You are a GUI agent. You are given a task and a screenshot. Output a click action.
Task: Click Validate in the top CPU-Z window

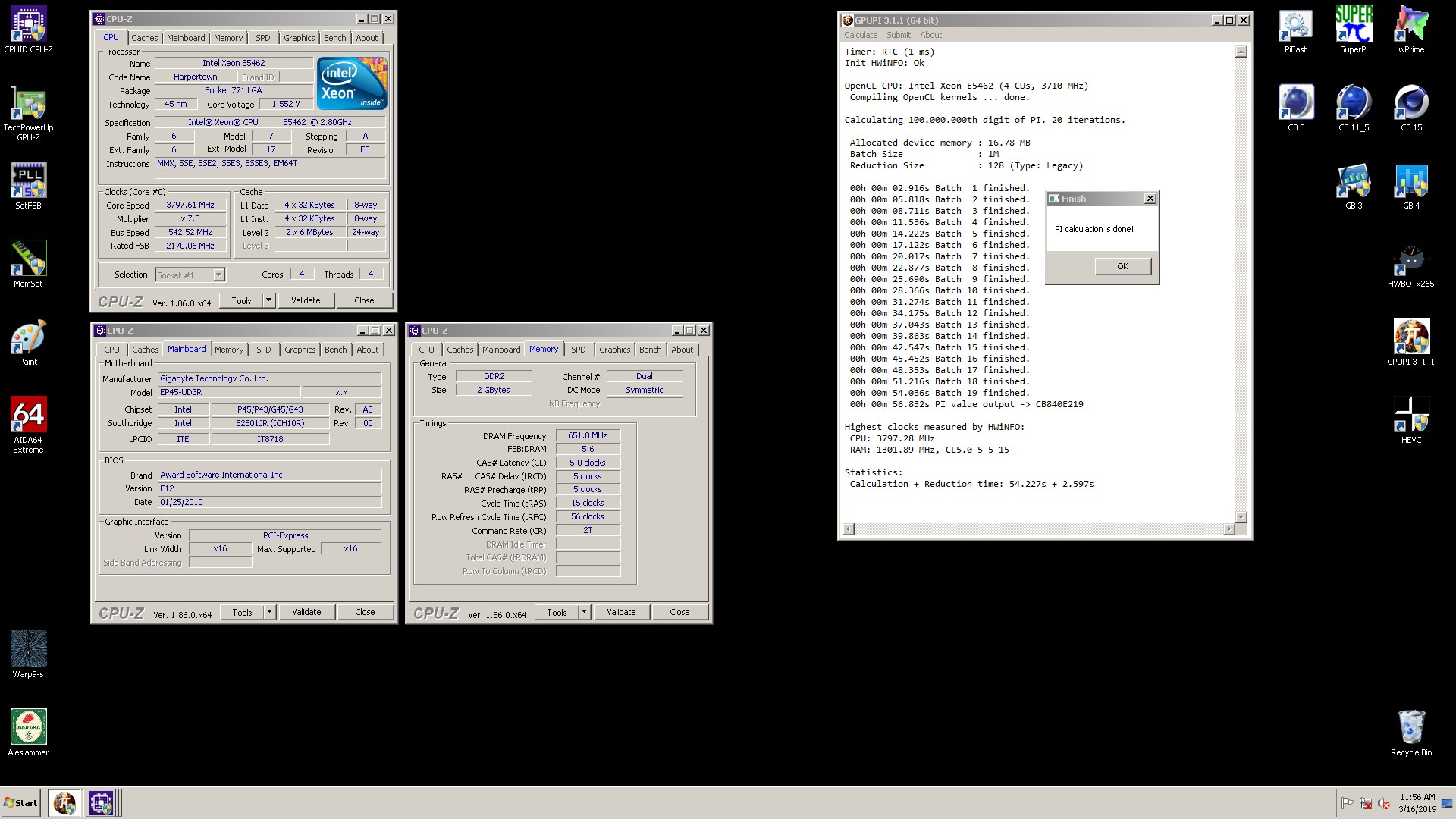(306, 300)
